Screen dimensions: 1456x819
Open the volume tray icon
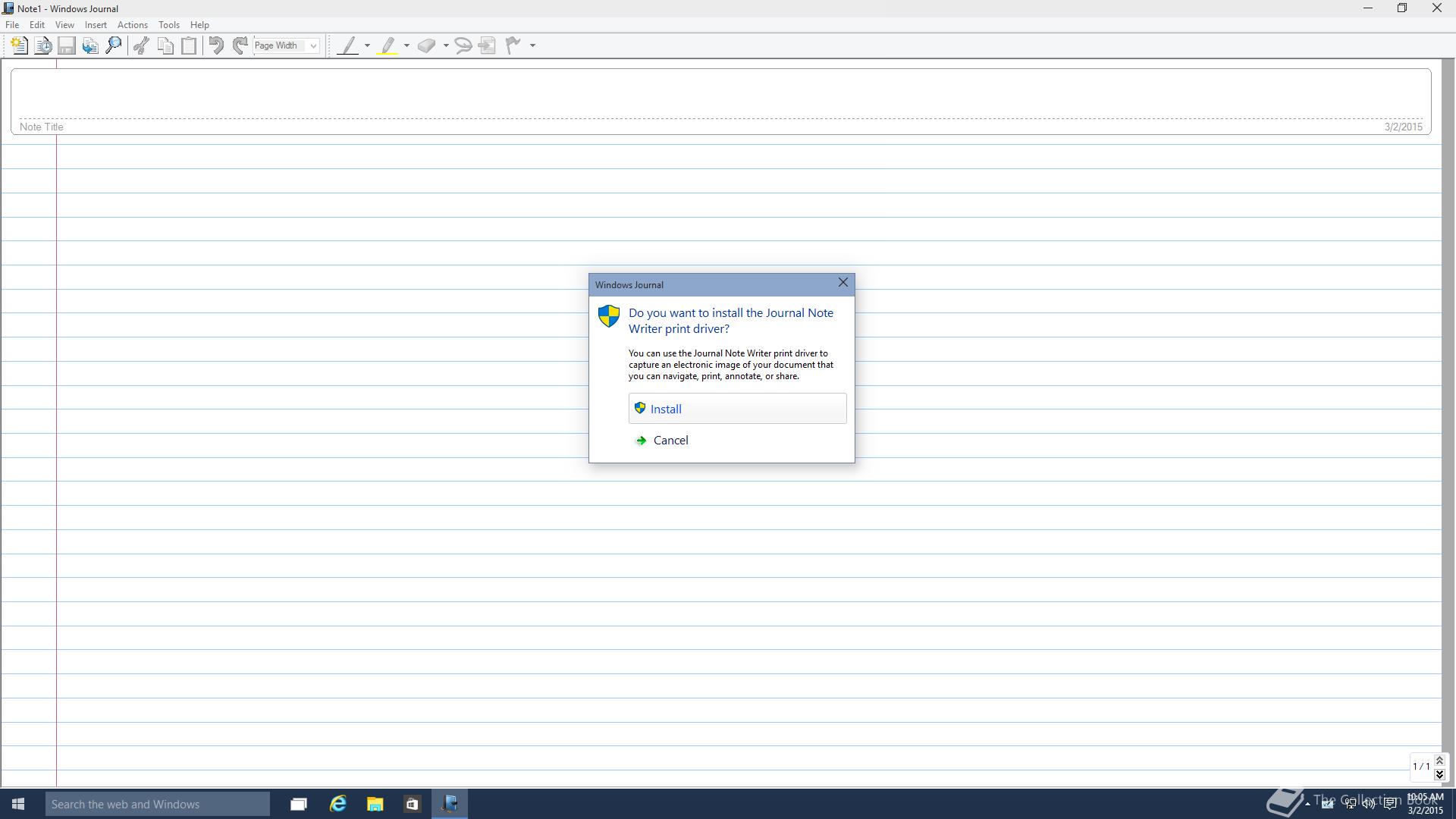click(1370, 804)
